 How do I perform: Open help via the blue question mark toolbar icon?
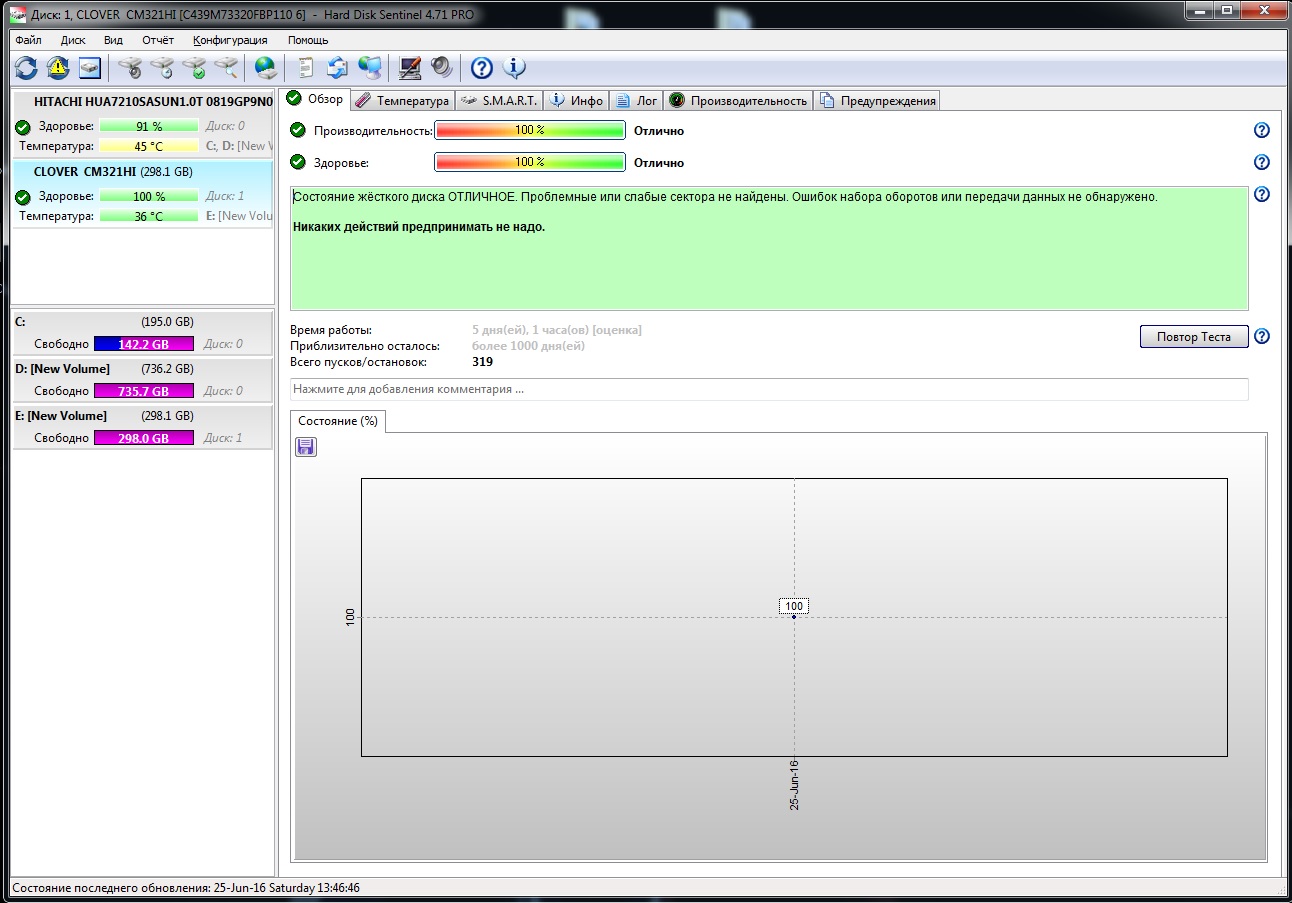click(x=482, y=68)
